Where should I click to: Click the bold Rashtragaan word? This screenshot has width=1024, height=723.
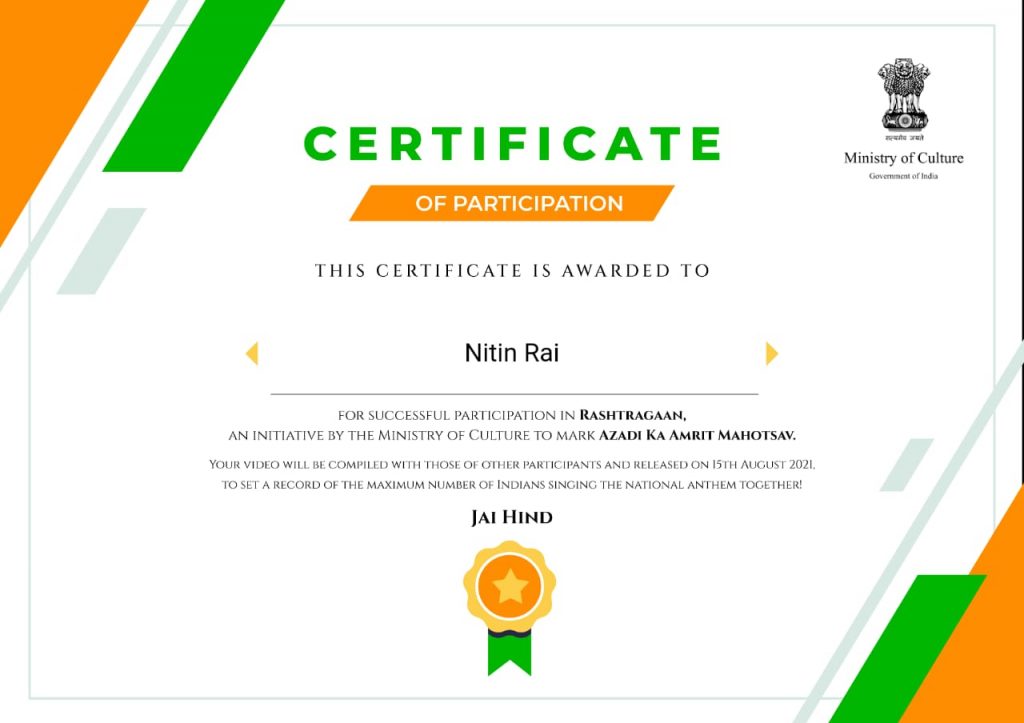click(x=633, y=415)
